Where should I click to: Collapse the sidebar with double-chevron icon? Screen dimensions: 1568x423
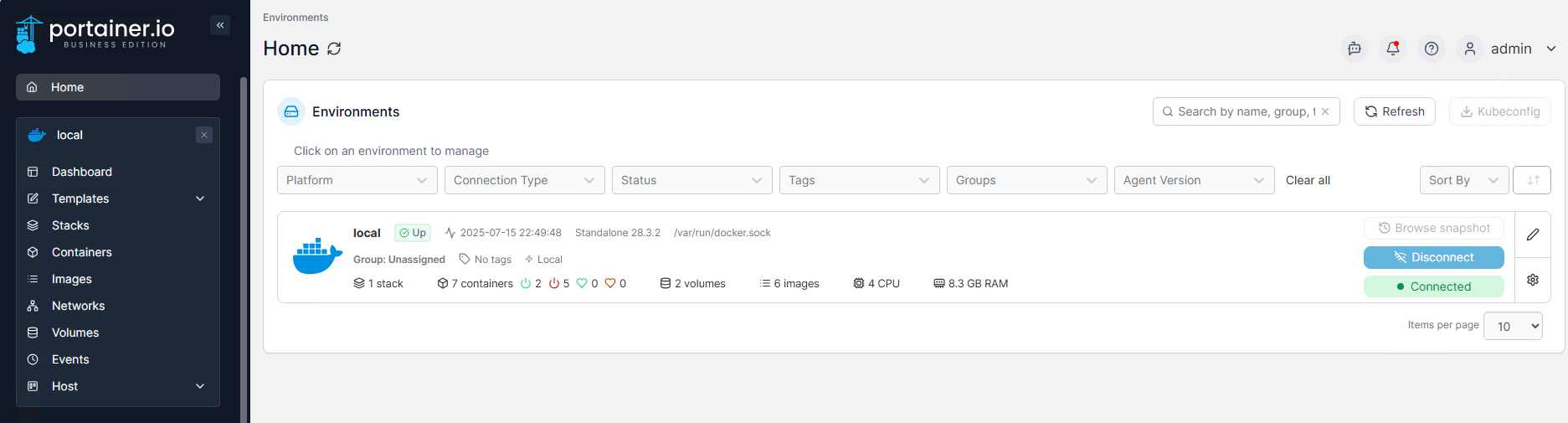click(220, 25)
